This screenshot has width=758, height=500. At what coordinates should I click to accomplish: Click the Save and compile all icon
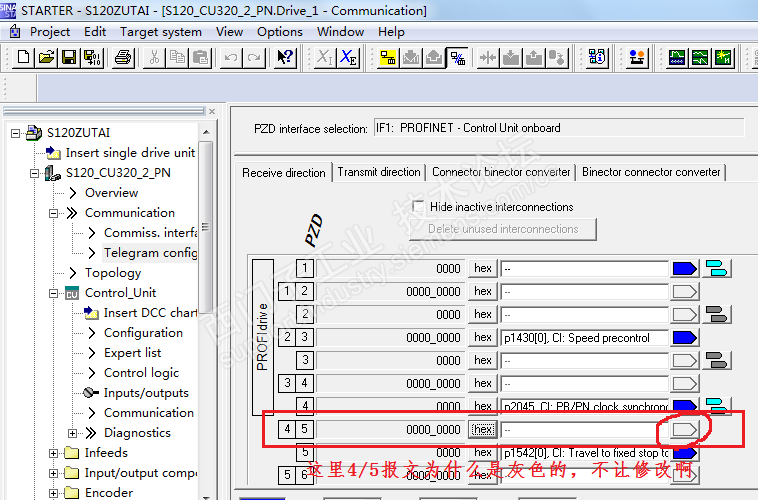coord(92,58)
